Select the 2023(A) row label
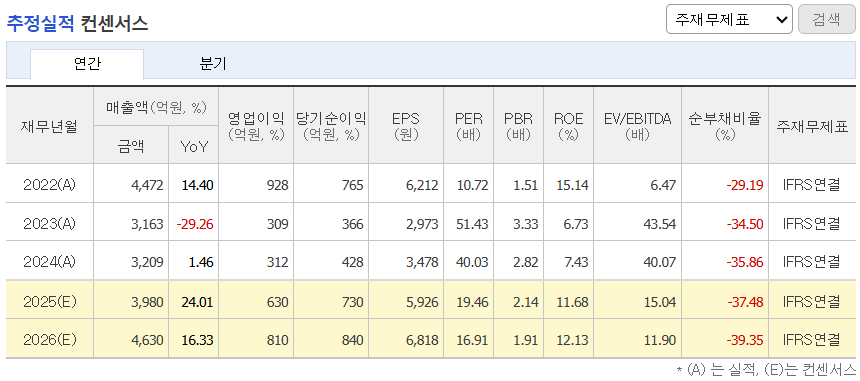The width and height of the screenshot is (860, 381). point(49,224)
